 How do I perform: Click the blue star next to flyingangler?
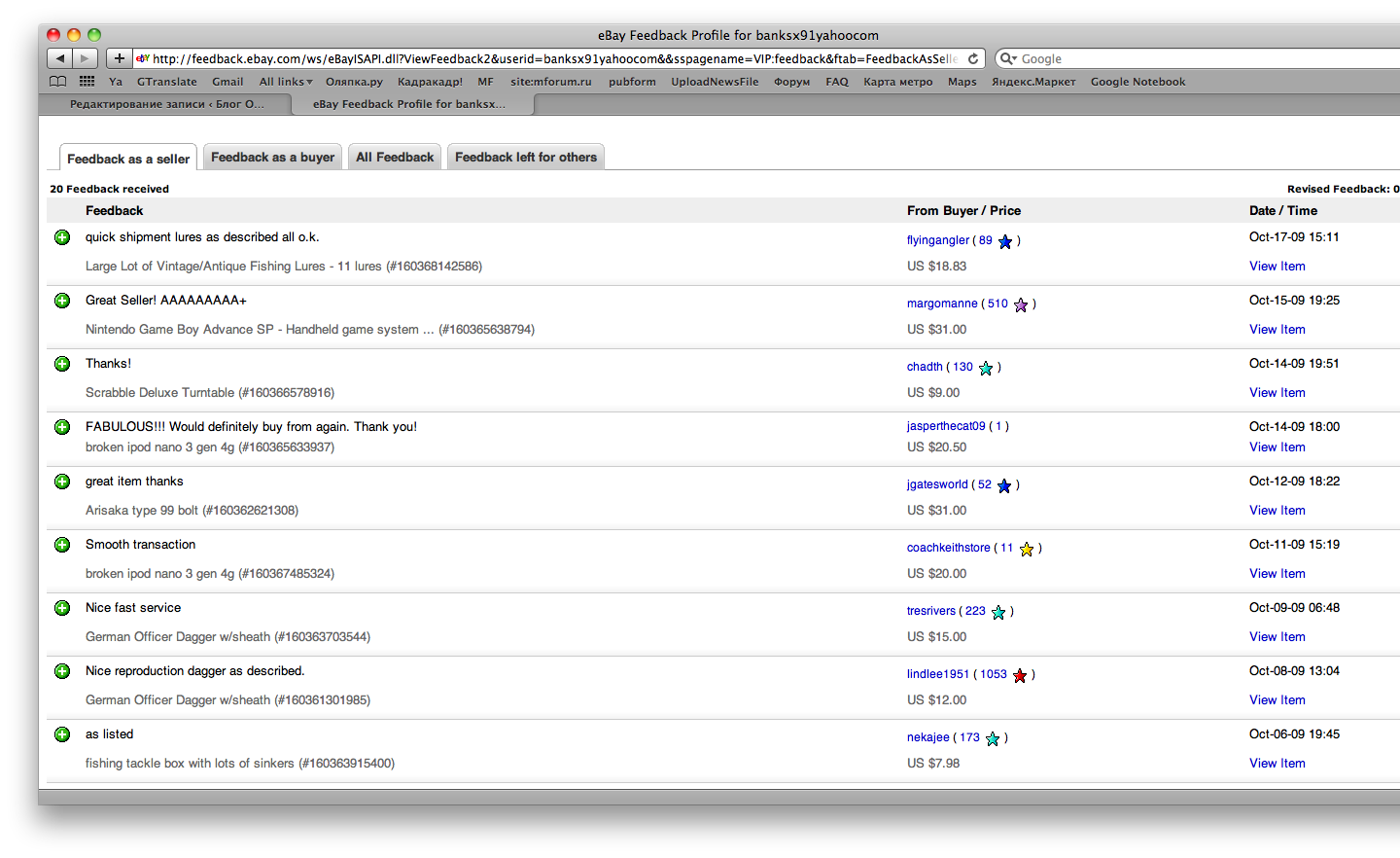tap(1005, 241)
